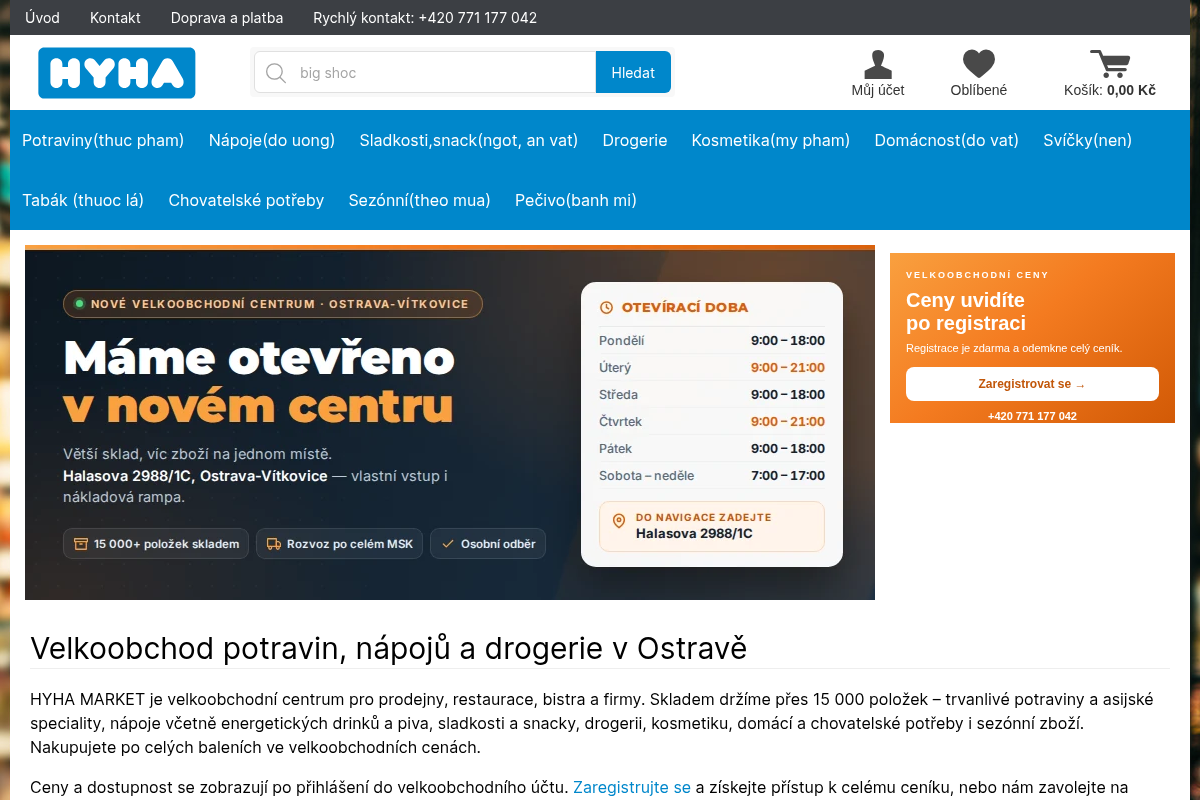The width and height of the screenshot is (1200, 800).
Task: Follow the Zaregistrujte se text link
Action: click(x=632, y=787)
